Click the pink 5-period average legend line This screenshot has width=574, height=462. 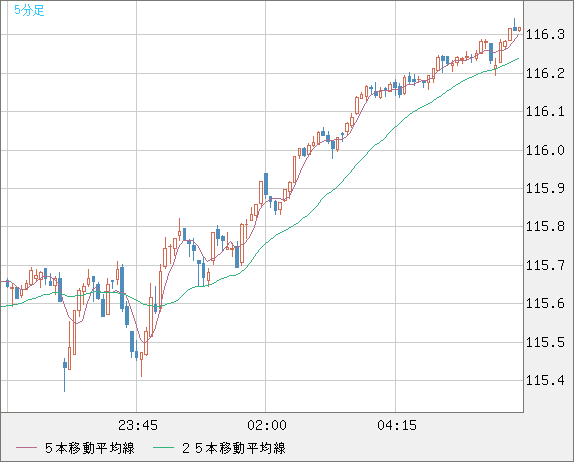[x=26, y=448]
